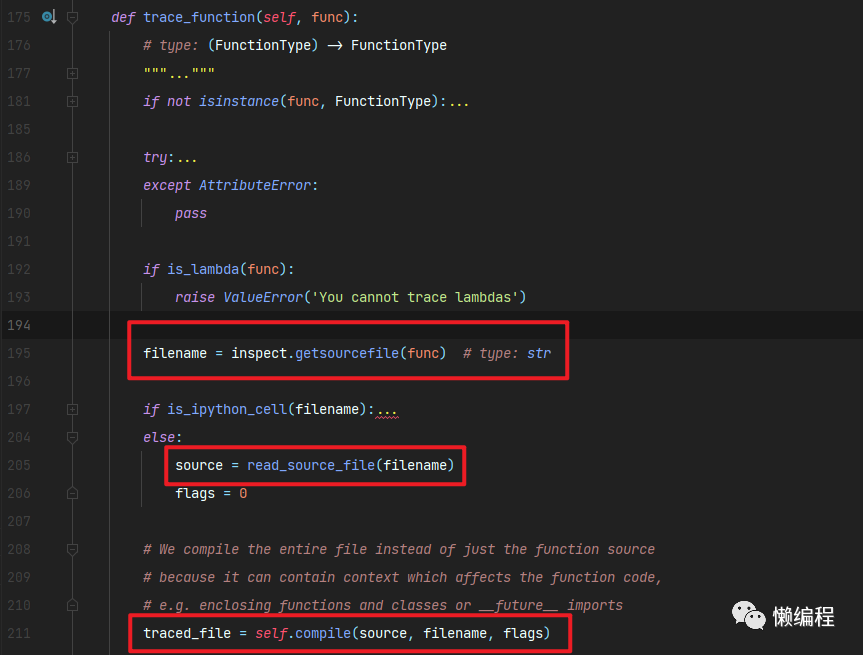Click the override gutter icon on line 175
The image size is (863, 655).
click(49, 17)
